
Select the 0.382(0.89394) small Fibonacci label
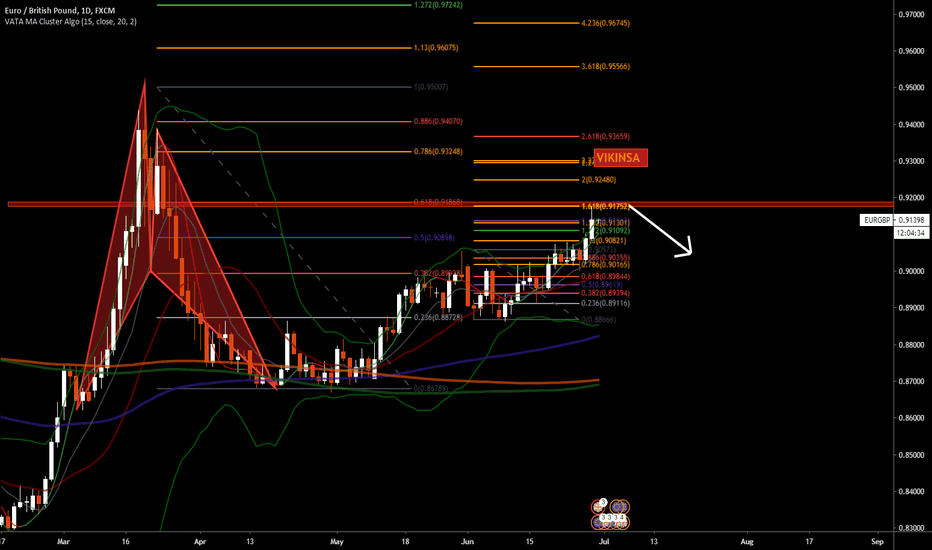[x=605, y=293]
